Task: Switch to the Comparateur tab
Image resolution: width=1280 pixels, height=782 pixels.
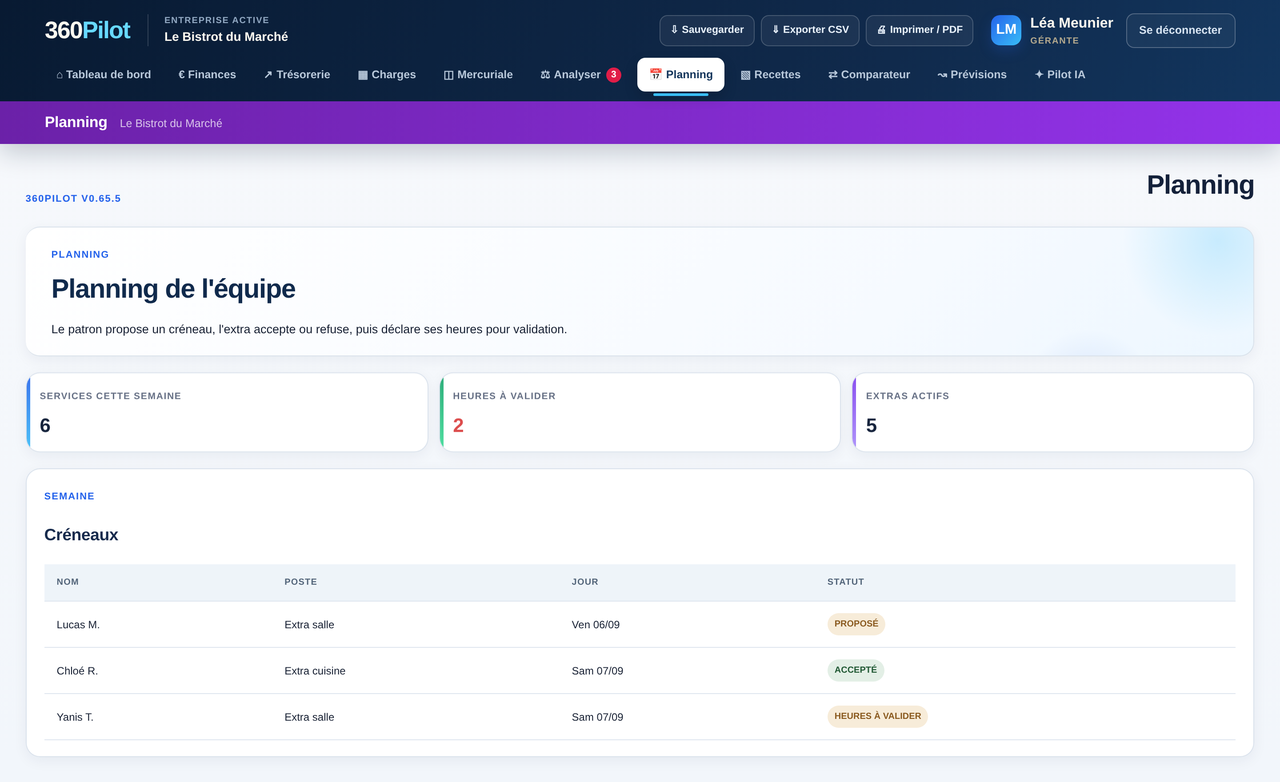Action: [x=869, y=75]
